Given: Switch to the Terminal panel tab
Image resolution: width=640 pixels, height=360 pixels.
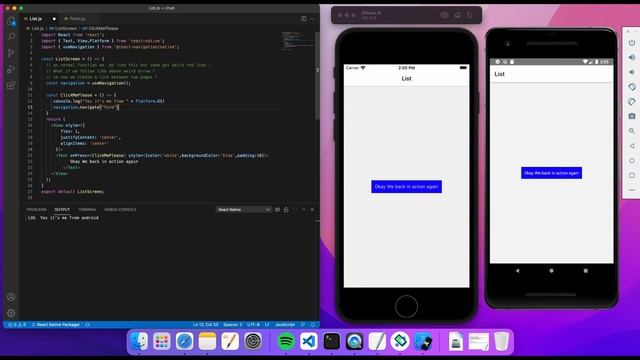Looking at the screenshot, I should point(87,209).
